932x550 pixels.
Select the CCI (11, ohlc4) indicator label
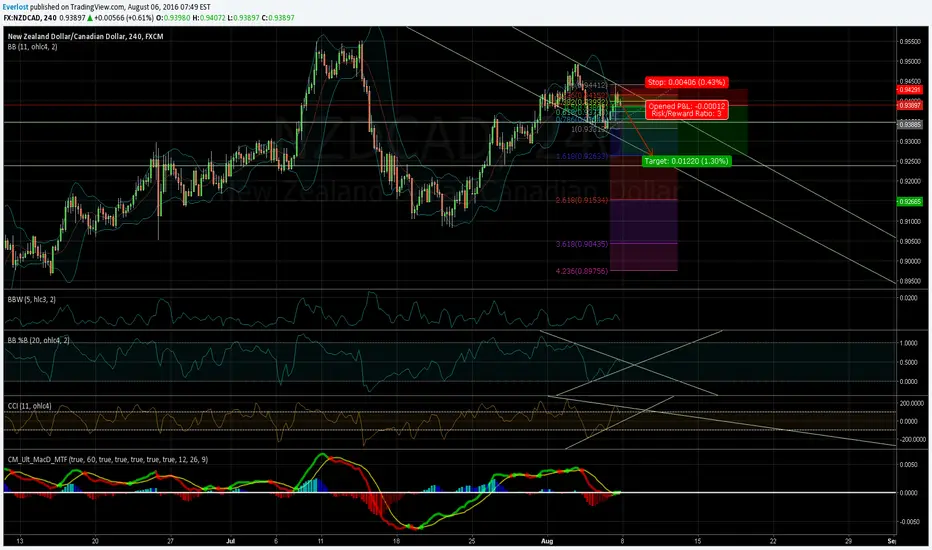(30, 406)
